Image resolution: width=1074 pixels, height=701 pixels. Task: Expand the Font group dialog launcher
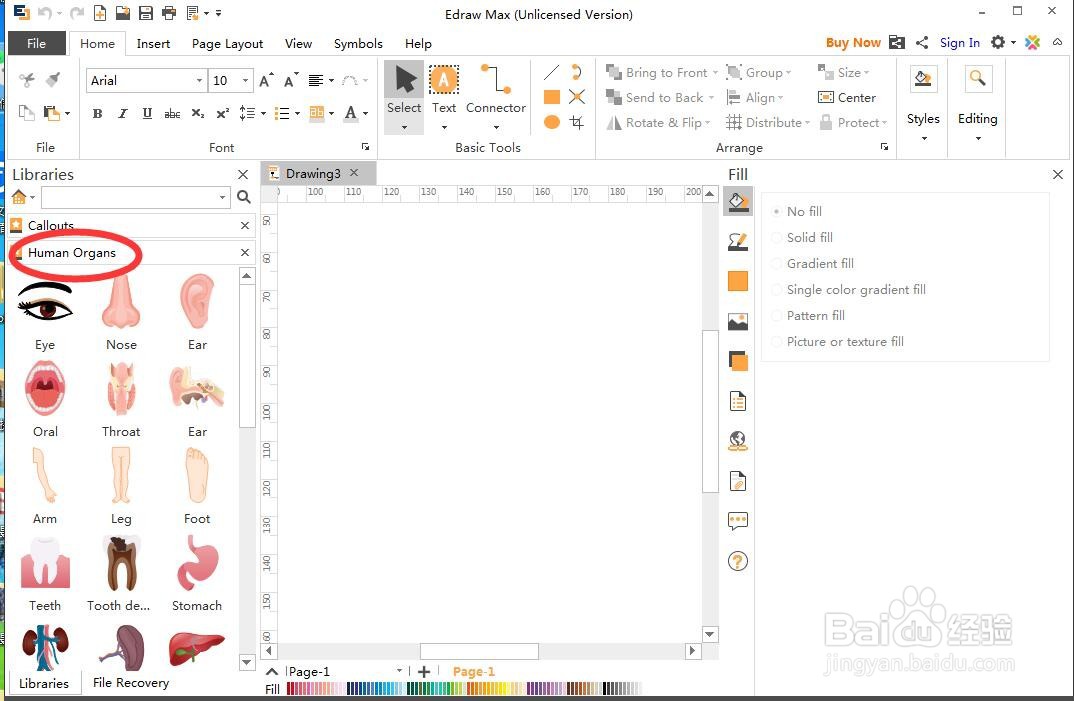[x=366, y=147]
